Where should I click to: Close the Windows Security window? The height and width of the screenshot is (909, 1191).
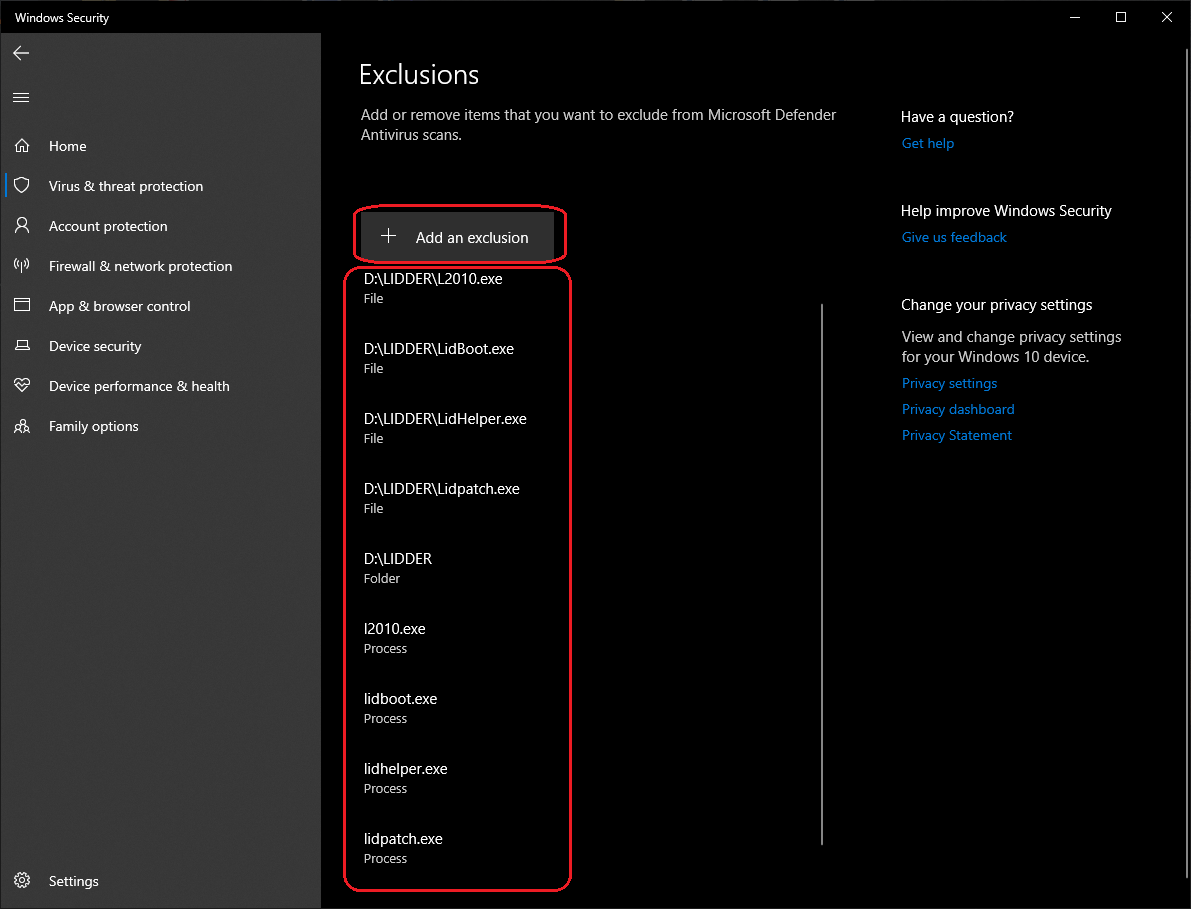(1167, 17)
